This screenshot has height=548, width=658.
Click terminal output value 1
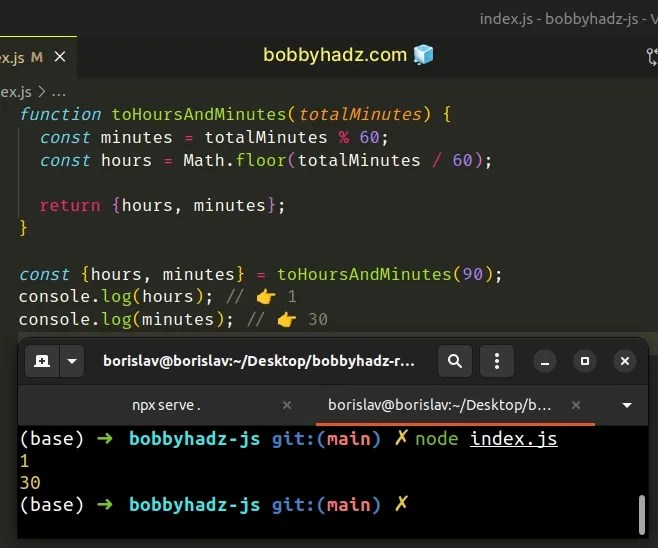24,461
